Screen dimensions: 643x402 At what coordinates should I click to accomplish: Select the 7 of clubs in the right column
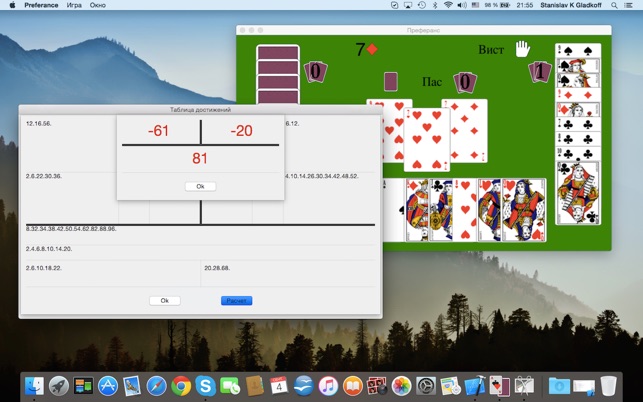(578, 124)
